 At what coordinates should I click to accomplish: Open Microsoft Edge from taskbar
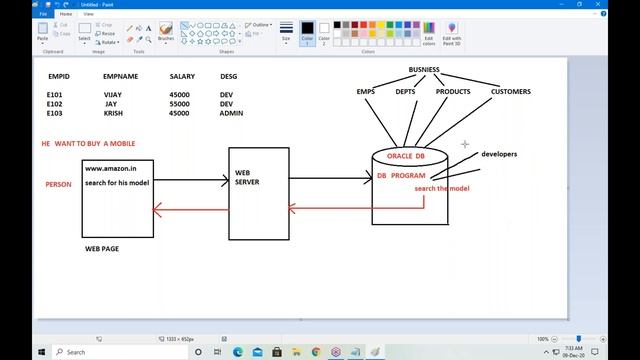pos(238,352)
